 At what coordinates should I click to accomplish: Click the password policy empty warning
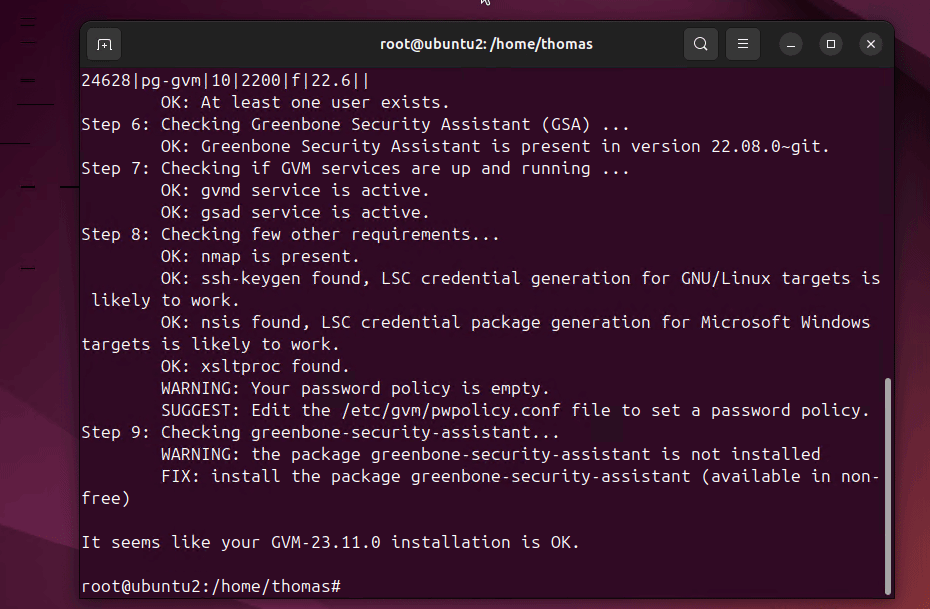(x=355, y=388)
